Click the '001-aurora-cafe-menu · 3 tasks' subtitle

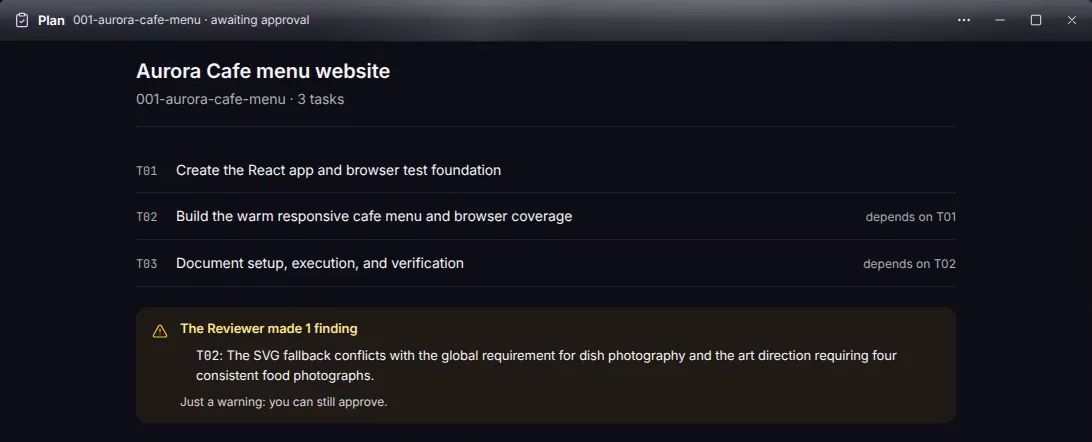coord(240,100)
